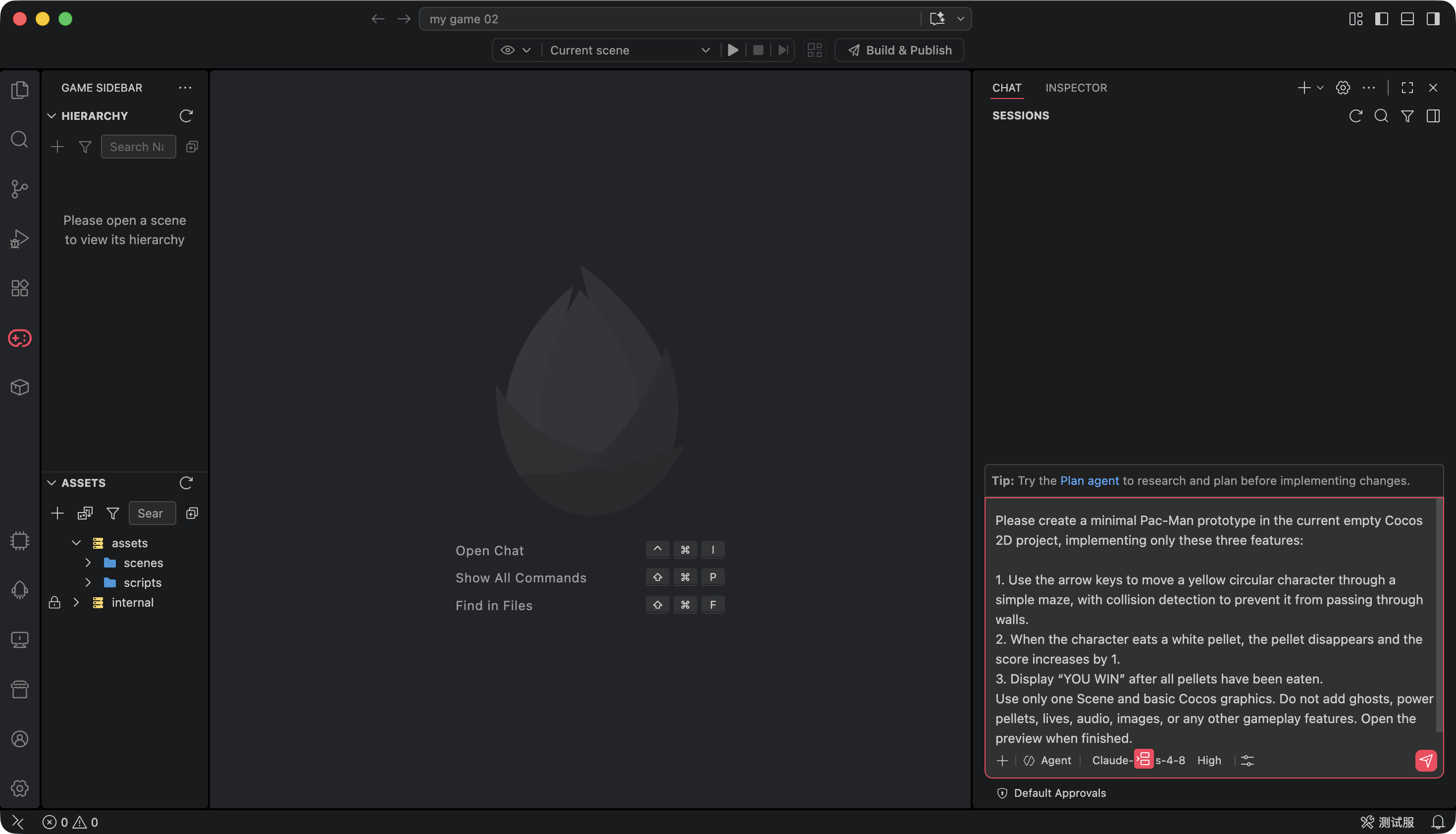Open the eye preview mode dropdown

tap(516, 50)
